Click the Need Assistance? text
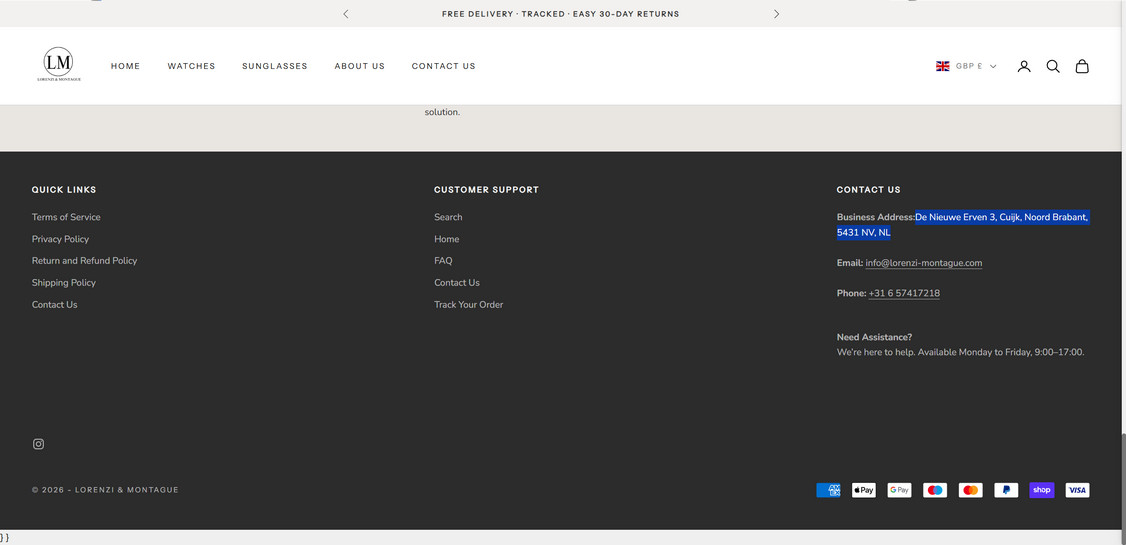Image resolution: width=1126 pixels, height=545 pixels. tap(875, 337)
